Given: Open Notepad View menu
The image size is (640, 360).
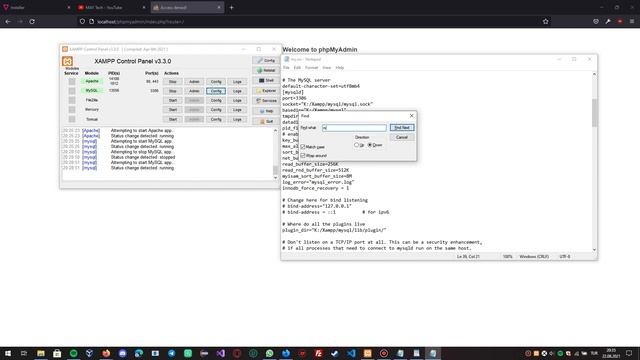Looking at the screenshot, I should tap(327, 68).
